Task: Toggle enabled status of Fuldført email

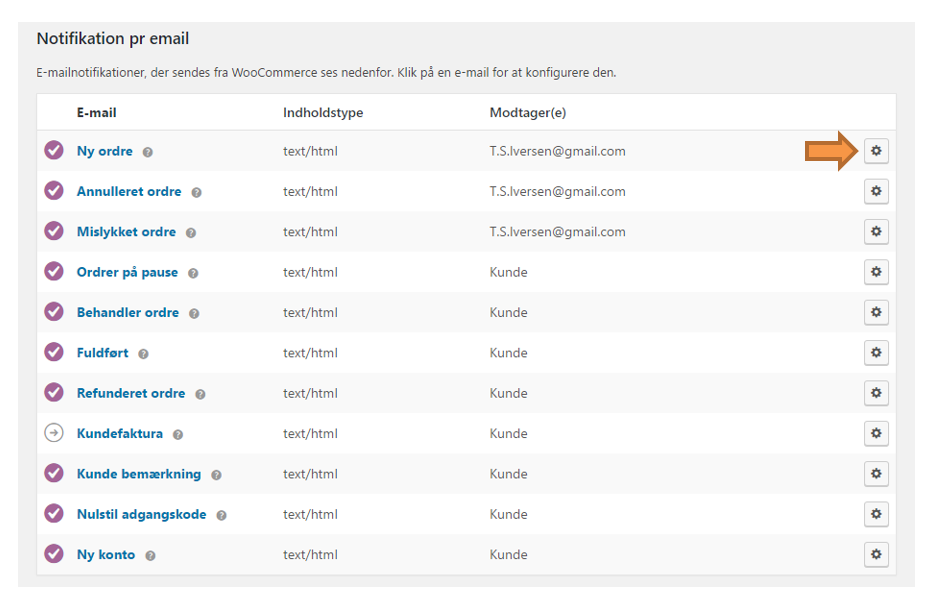Action: point(54,352)
